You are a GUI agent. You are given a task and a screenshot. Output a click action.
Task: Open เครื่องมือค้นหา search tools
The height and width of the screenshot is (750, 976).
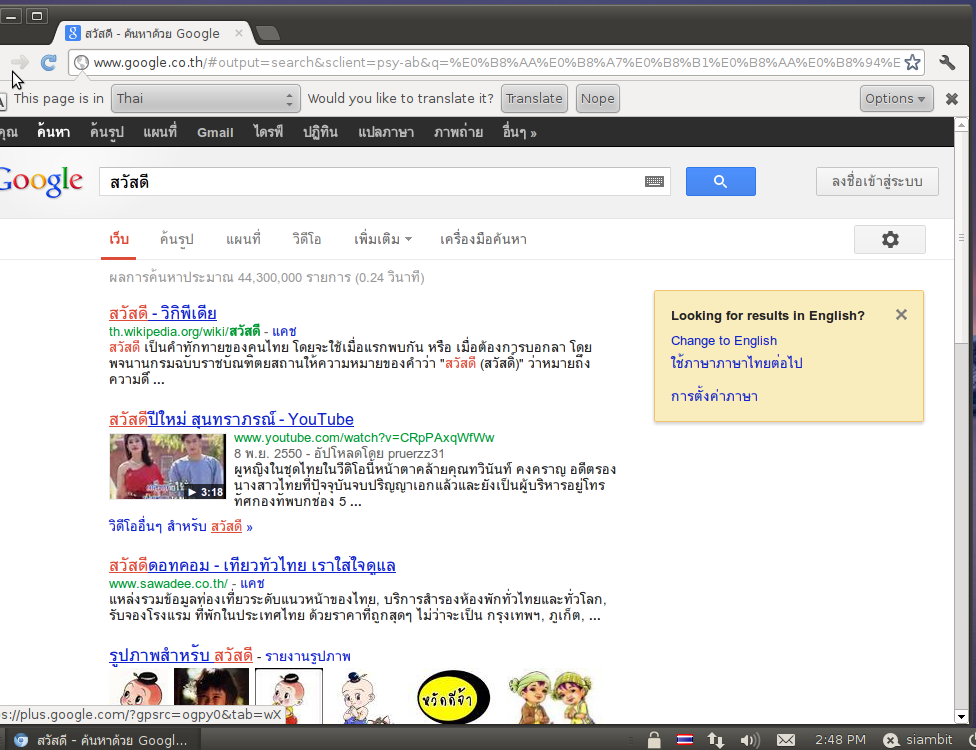coord(484,239)
